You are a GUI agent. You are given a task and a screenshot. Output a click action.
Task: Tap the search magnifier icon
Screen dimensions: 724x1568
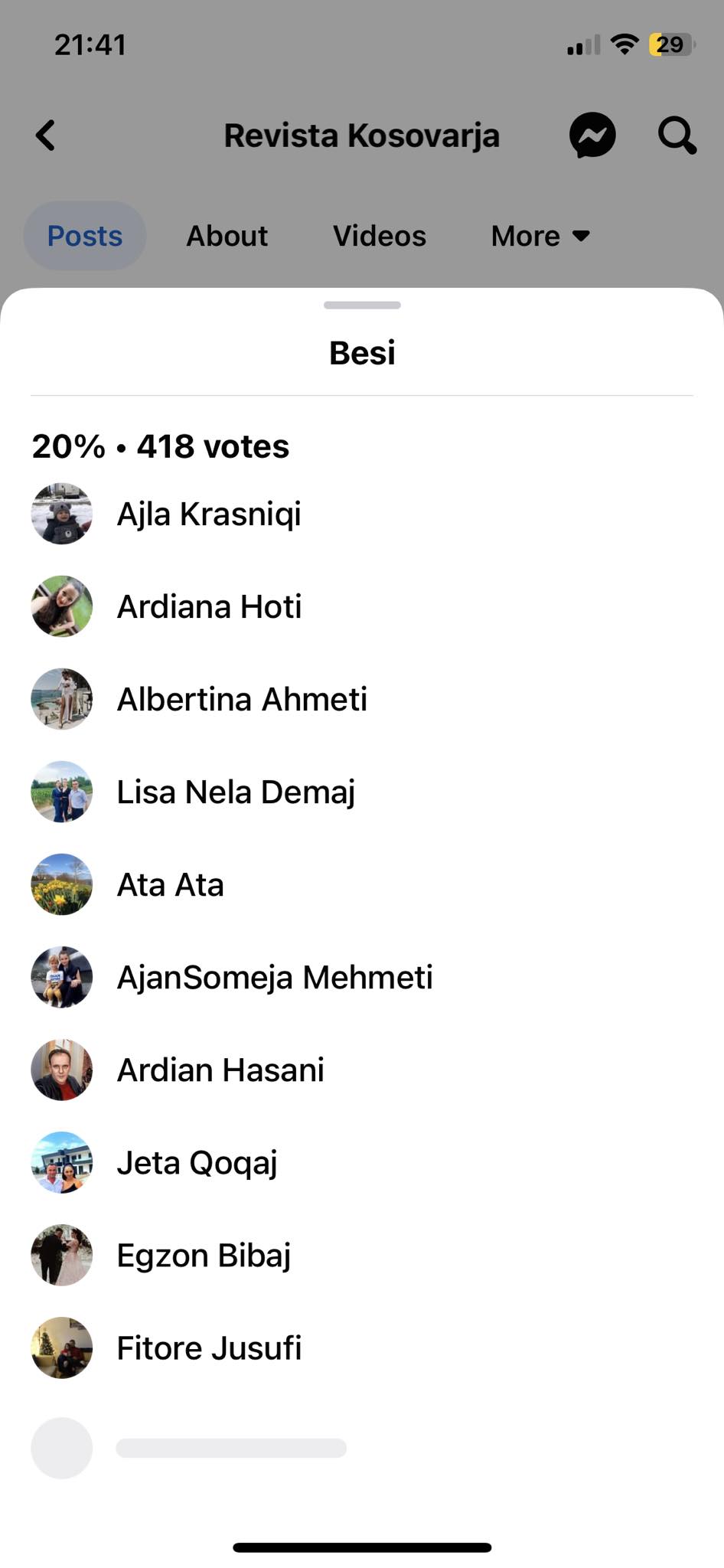[x=677, y=136]
